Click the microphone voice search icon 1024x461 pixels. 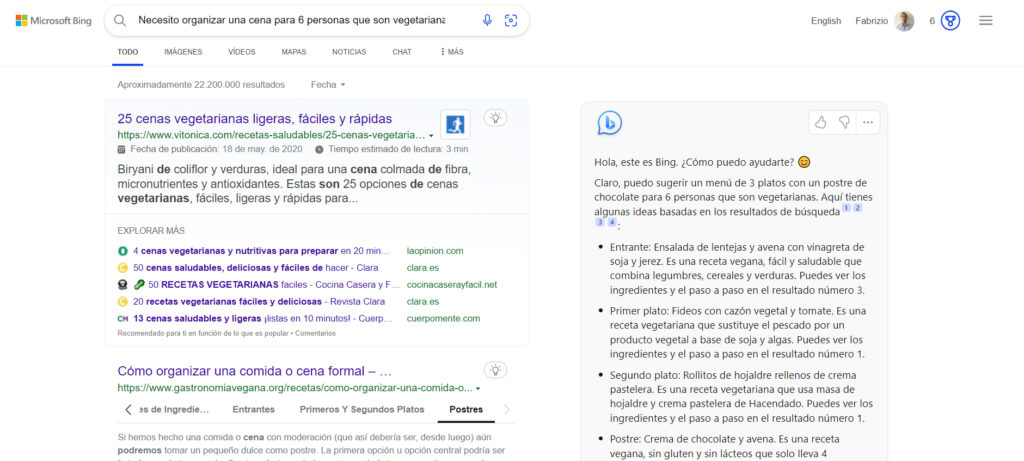(487, 20)
